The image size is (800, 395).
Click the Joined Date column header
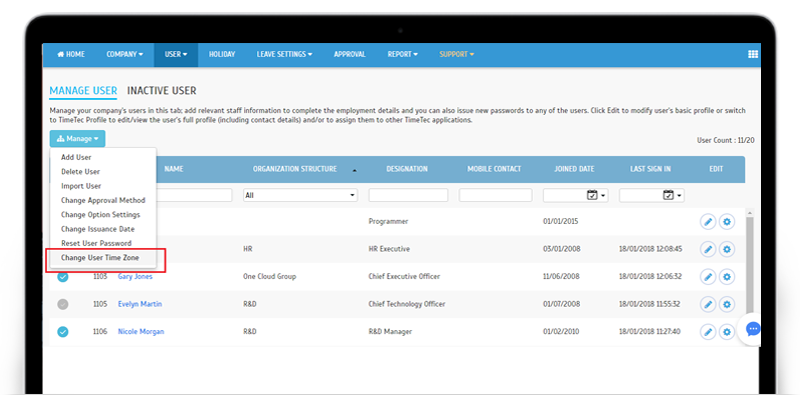click(x=574, y=169)
